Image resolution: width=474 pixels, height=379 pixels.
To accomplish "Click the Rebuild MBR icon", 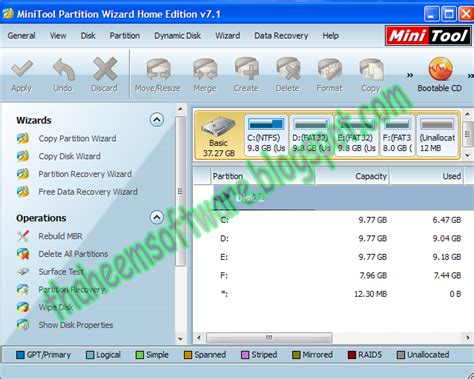I will (23, 236).
